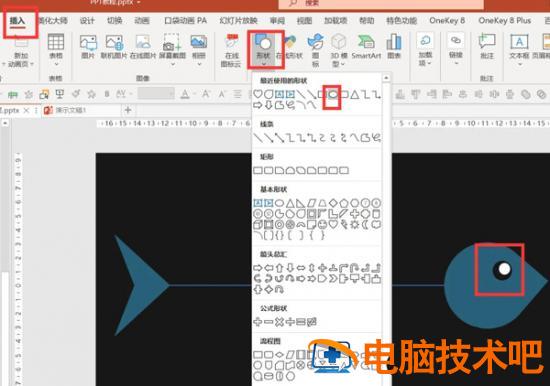Click the shapes panel scroll-up arrow

(386, 78)
